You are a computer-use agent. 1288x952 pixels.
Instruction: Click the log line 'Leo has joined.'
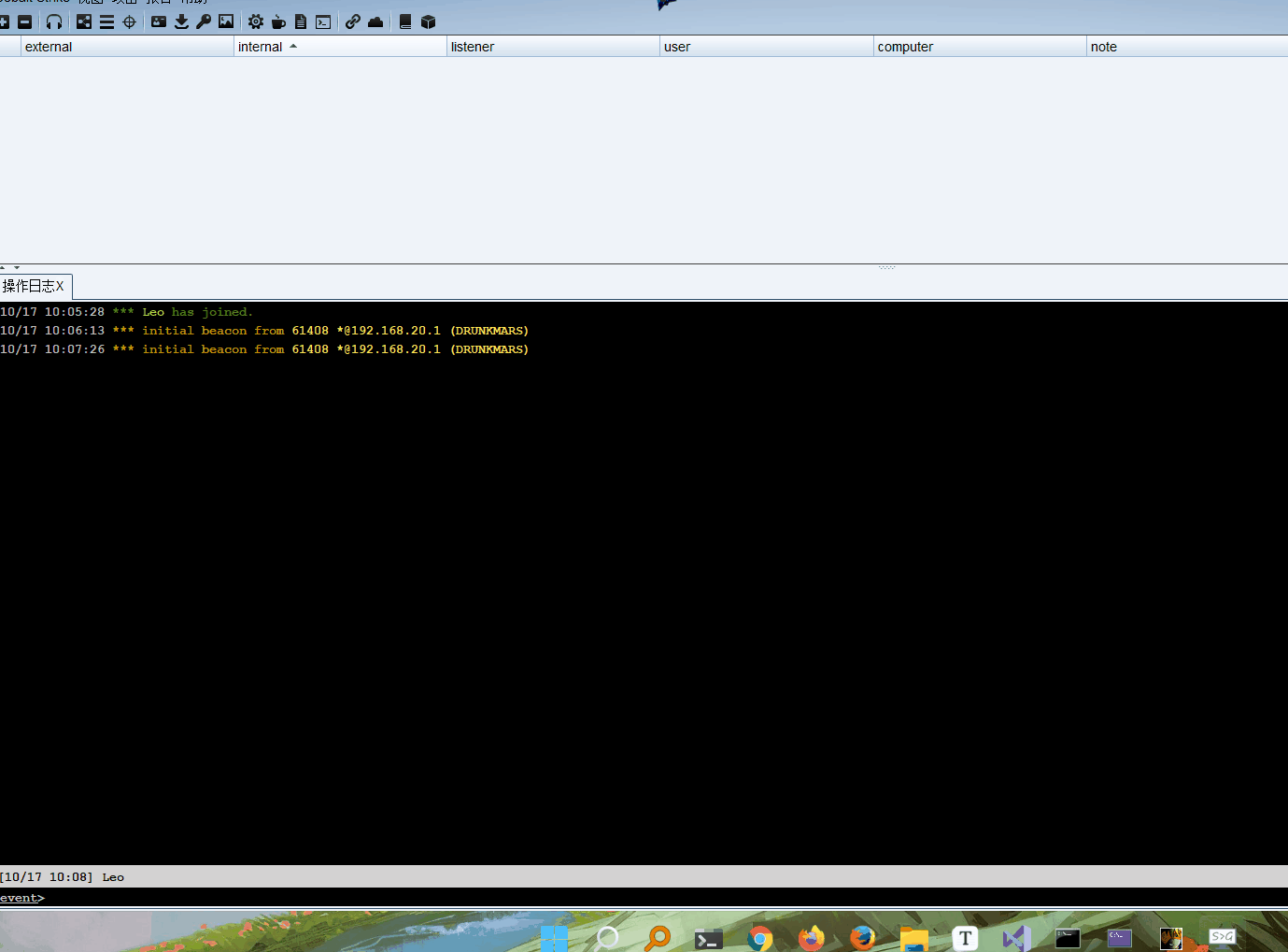(x=197, y=312)
